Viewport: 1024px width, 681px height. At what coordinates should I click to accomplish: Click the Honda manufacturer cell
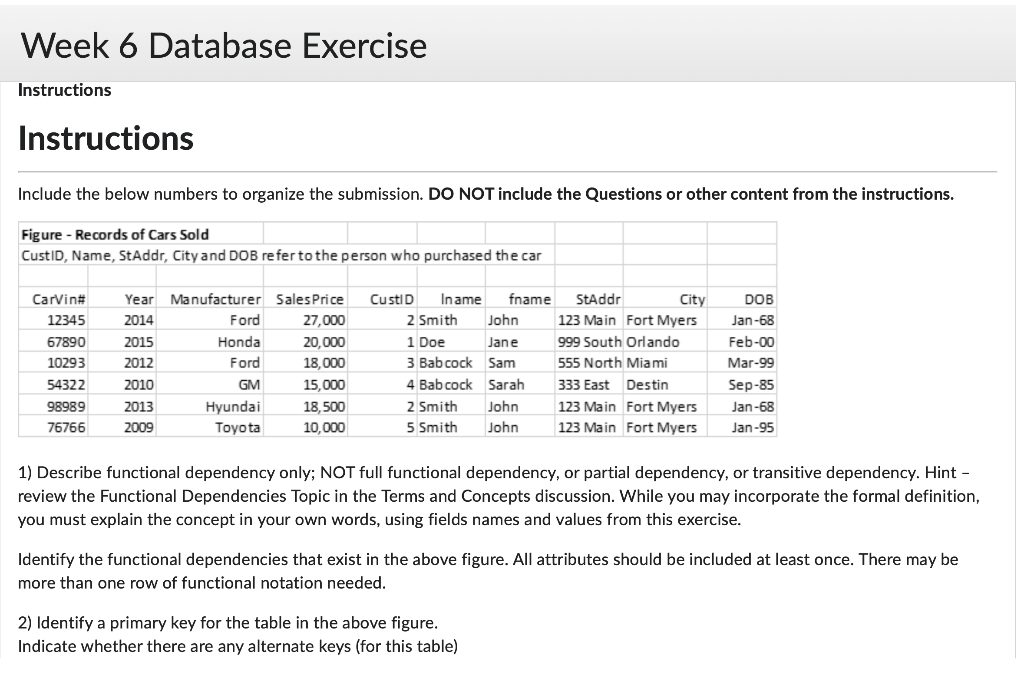(239, 342)
